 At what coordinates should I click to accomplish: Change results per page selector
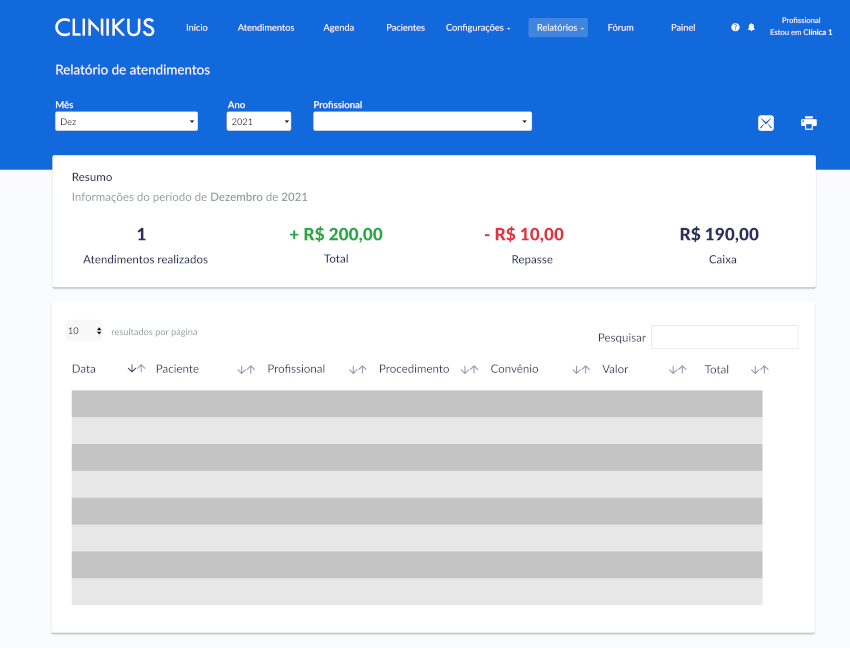pos(84,330)
